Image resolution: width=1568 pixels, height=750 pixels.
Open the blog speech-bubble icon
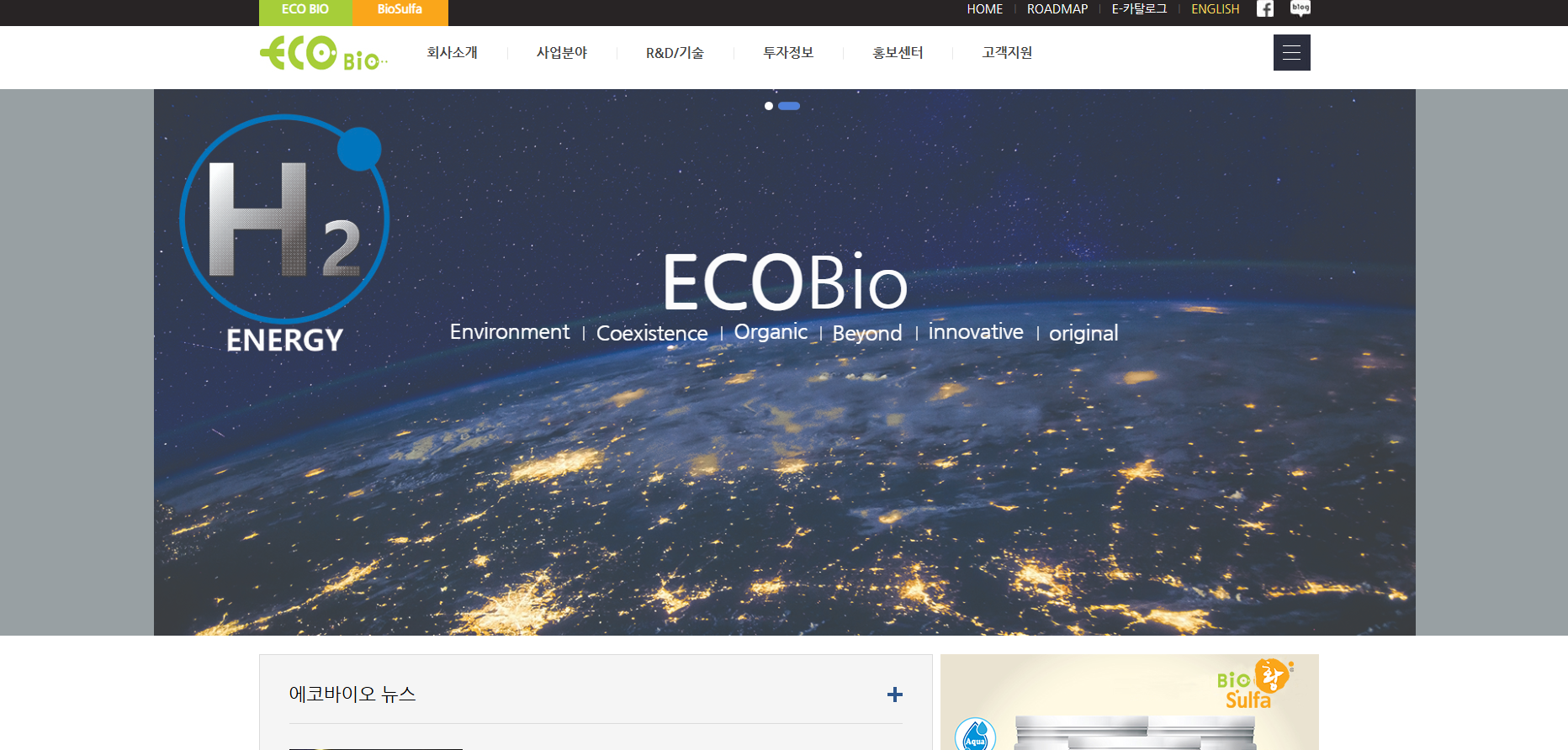pos(1300,8)
